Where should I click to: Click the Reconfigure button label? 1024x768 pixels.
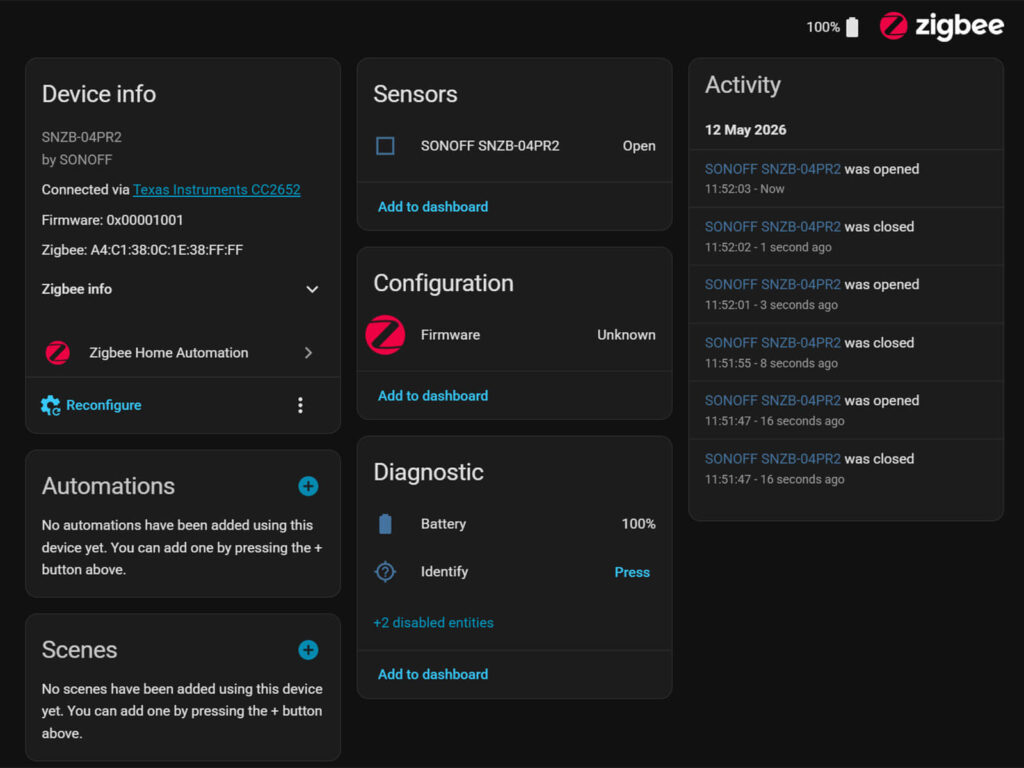(104, 405)
